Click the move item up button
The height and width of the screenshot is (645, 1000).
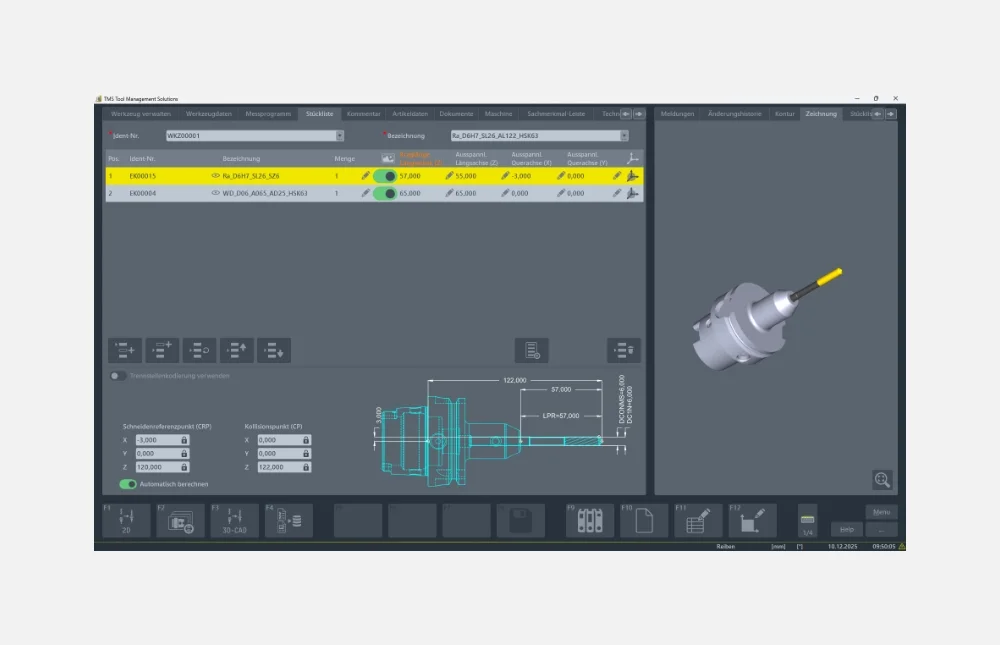(x=237, y=350)
